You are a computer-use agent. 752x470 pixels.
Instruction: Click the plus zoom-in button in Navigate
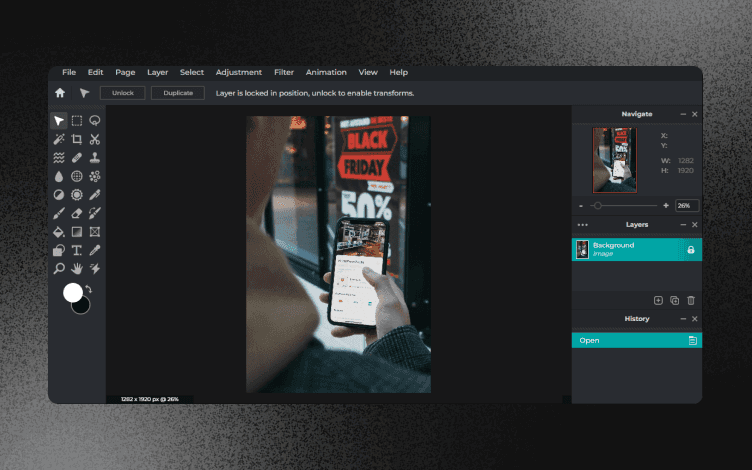[666, 206]
